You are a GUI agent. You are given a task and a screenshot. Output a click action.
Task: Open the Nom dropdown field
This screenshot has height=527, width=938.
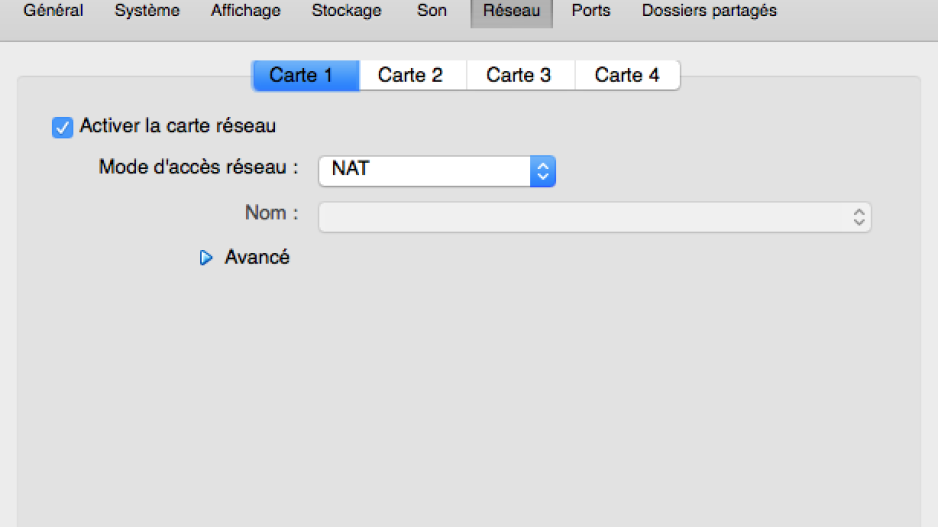coord(595,217)
